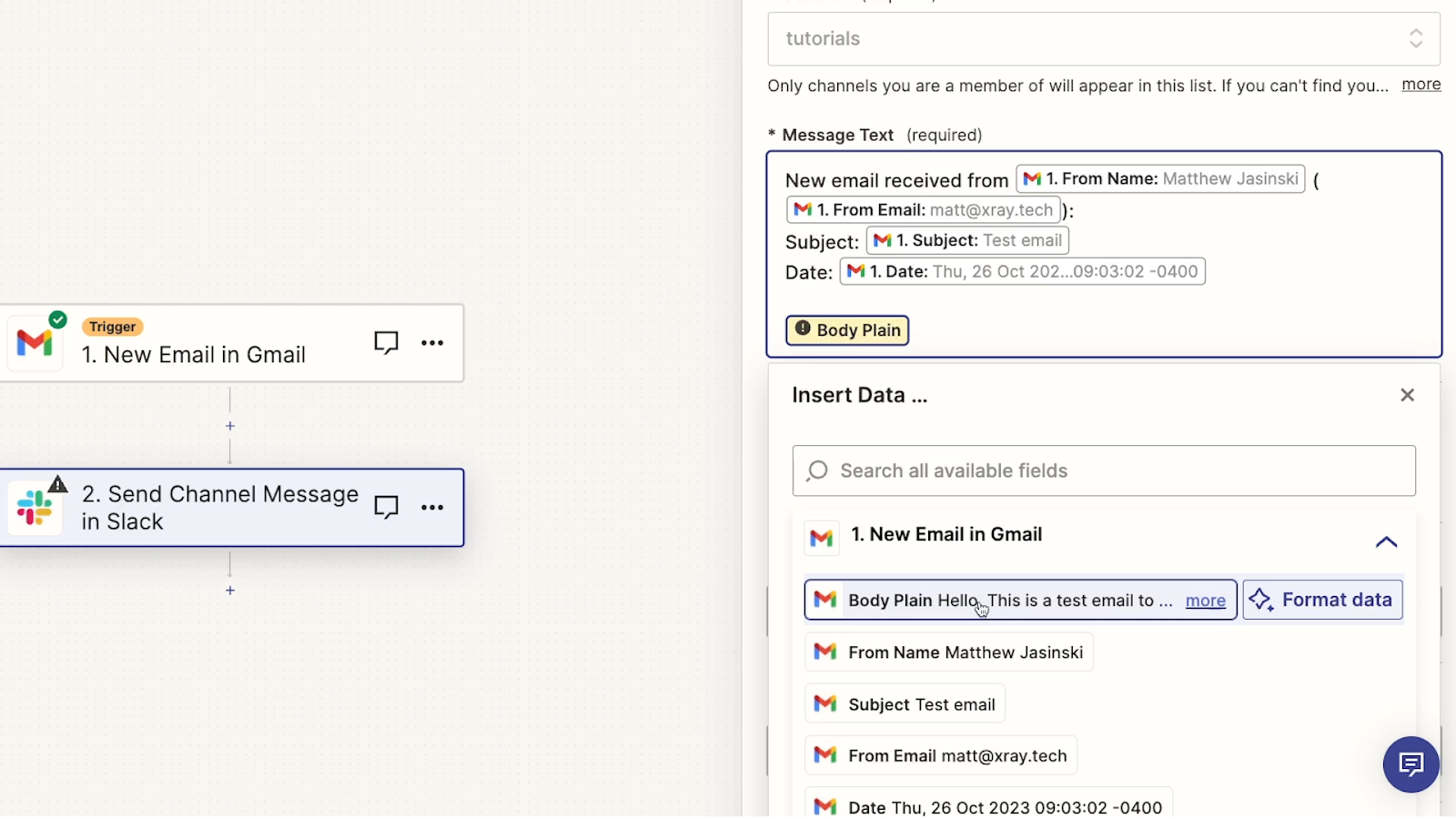Click in Search all available fields box
This screenshot has width=1456, height=819.
(x=1104, y=470)
